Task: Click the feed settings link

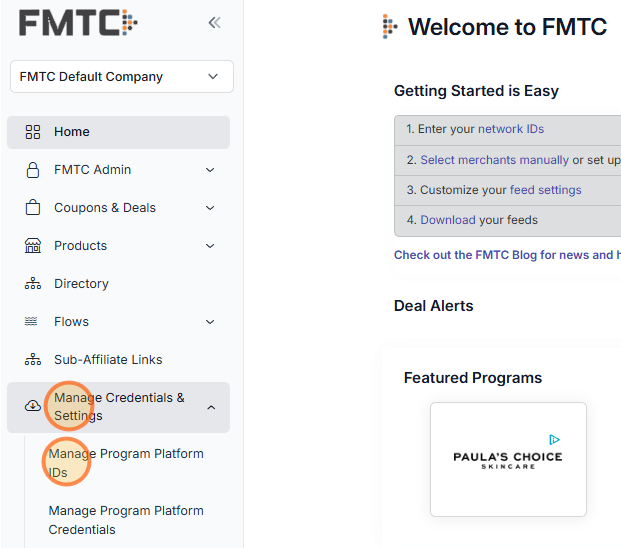Action: (545, 190)
